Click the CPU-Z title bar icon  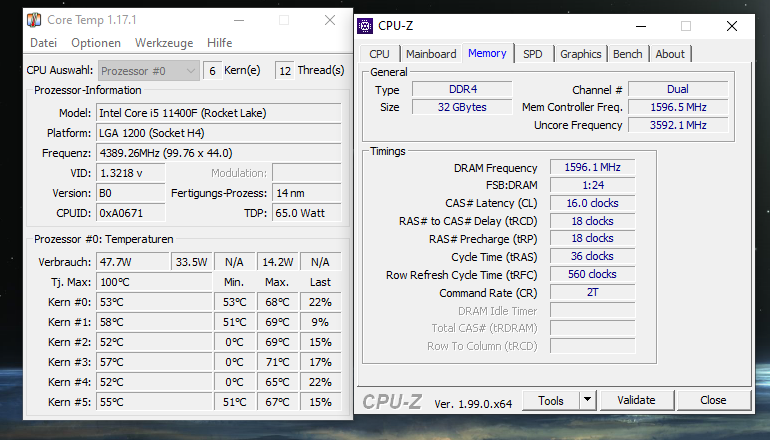pos(365,26)
